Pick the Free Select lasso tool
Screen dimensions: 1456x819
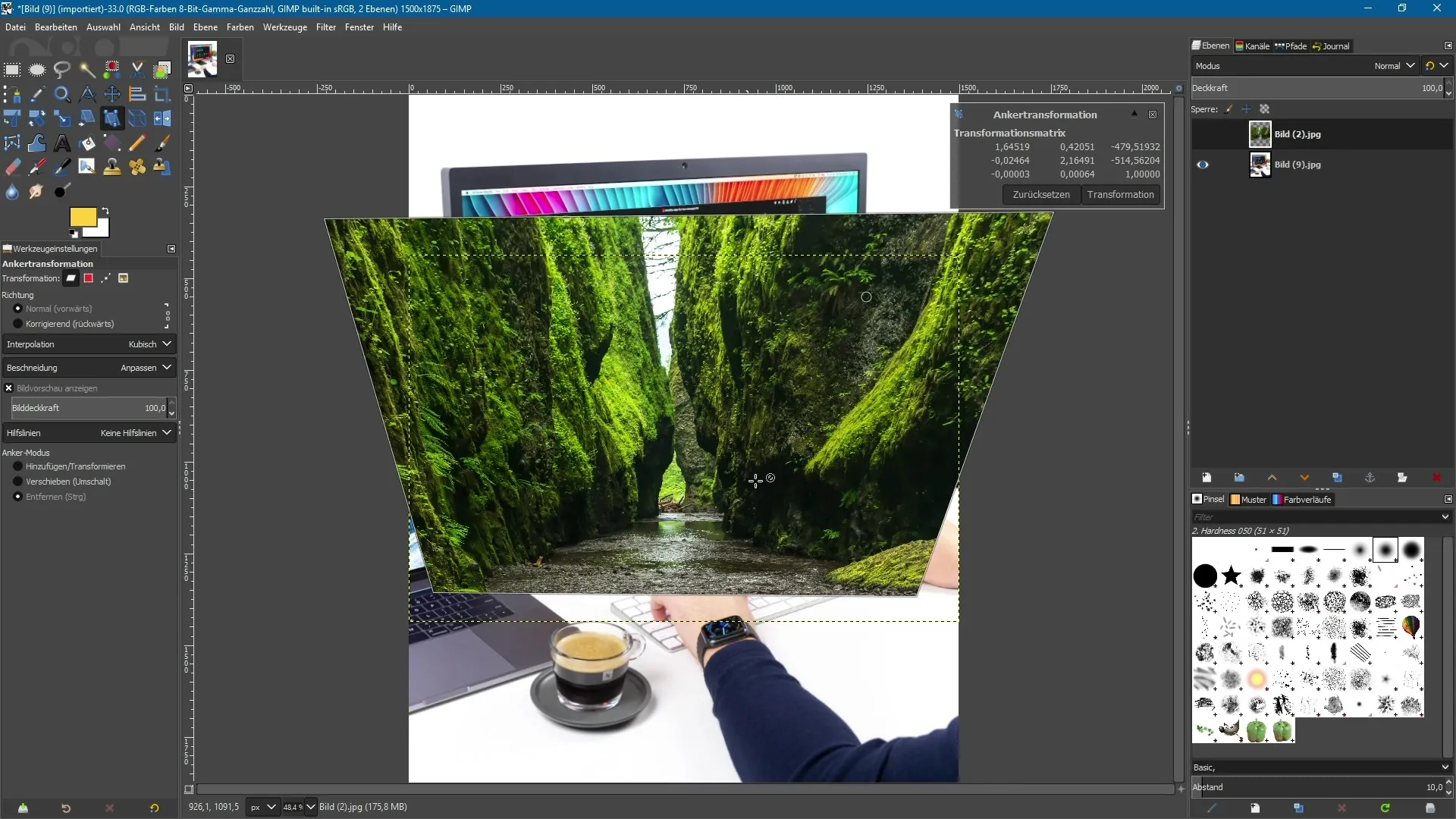point(62,71)
